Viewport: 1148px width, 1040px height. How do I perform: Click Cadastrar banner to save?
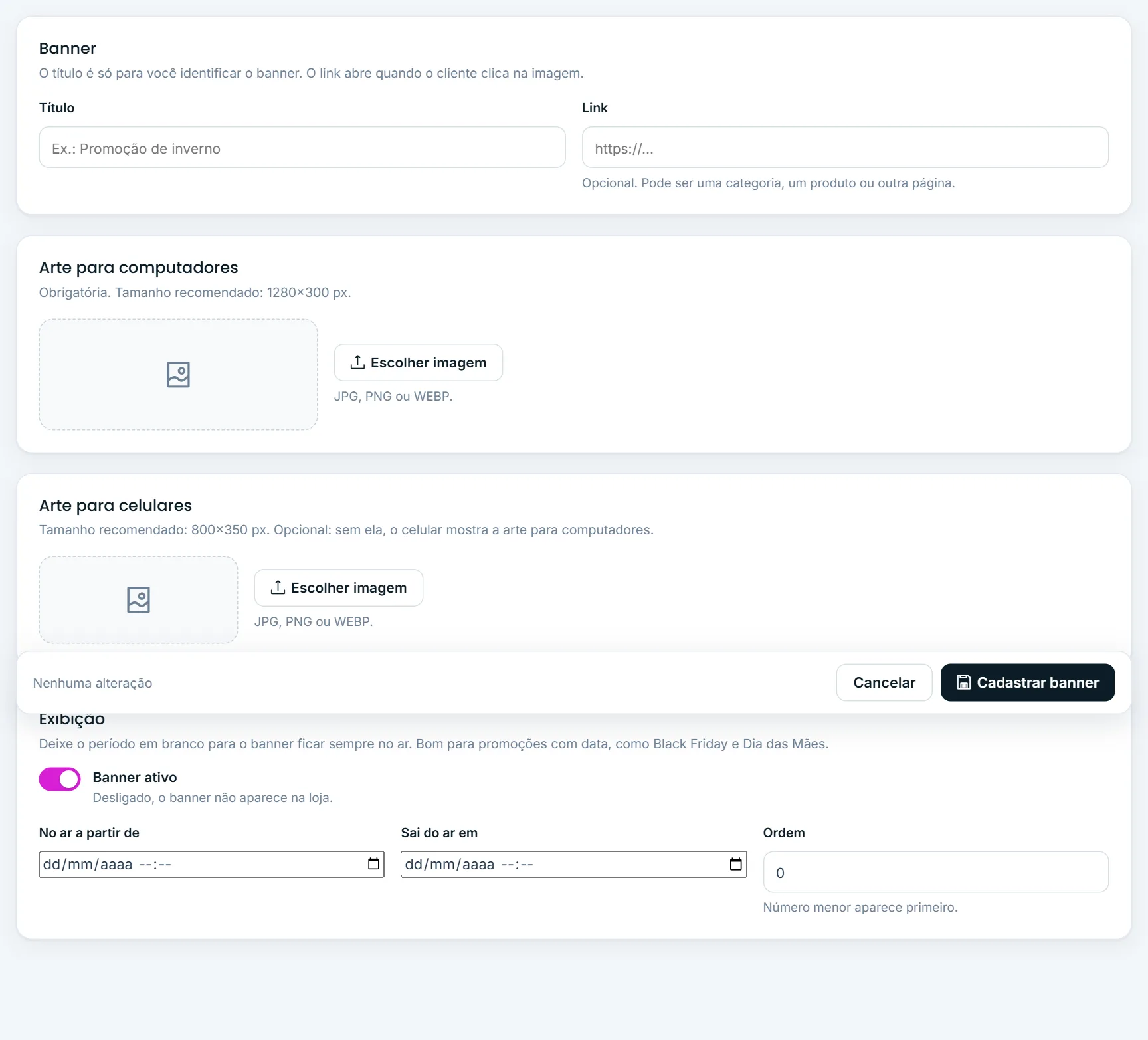1028,683
